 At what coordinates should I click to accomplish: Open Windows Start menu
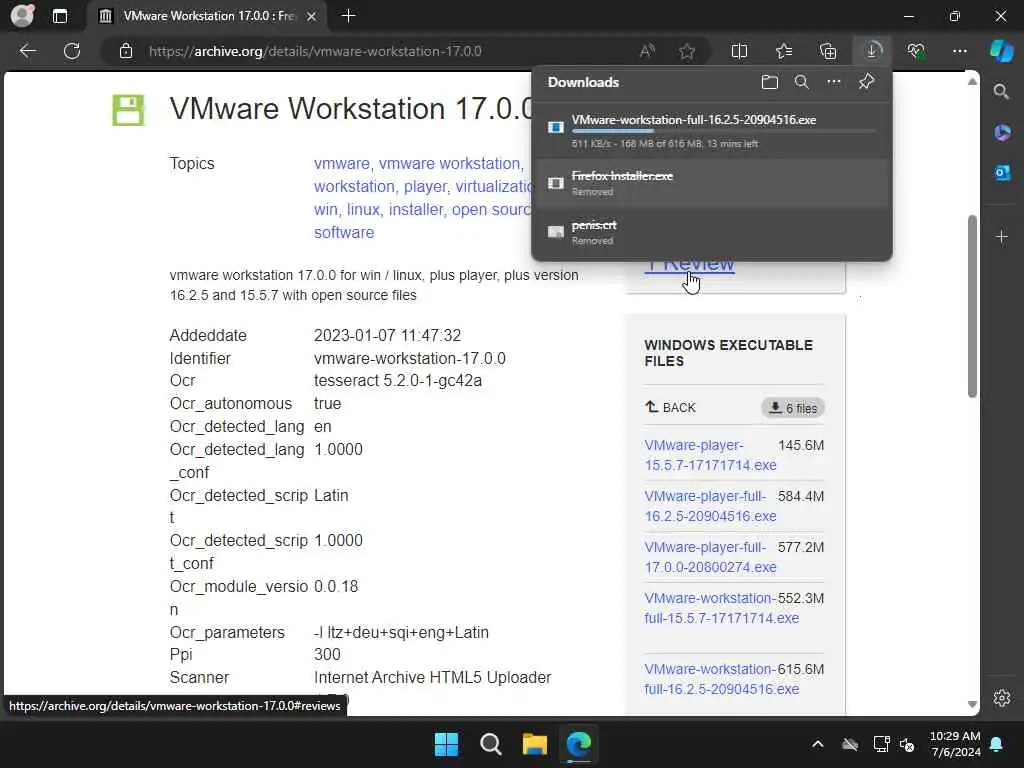point(447,744)
